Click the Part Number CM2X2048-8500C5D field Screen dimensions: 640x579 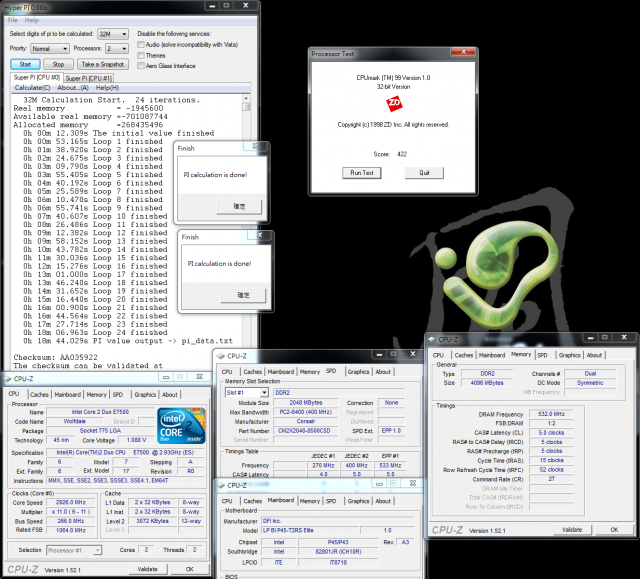tap(304, 431)
